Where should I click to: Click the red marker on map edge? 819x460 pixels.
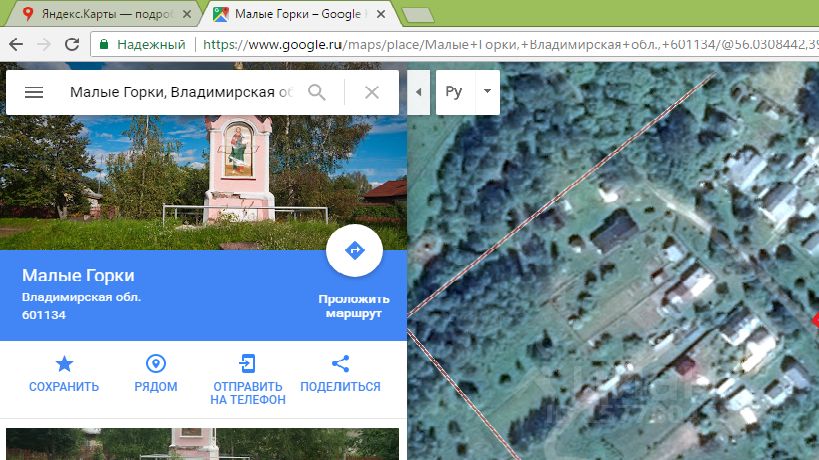tap(815, 321)
